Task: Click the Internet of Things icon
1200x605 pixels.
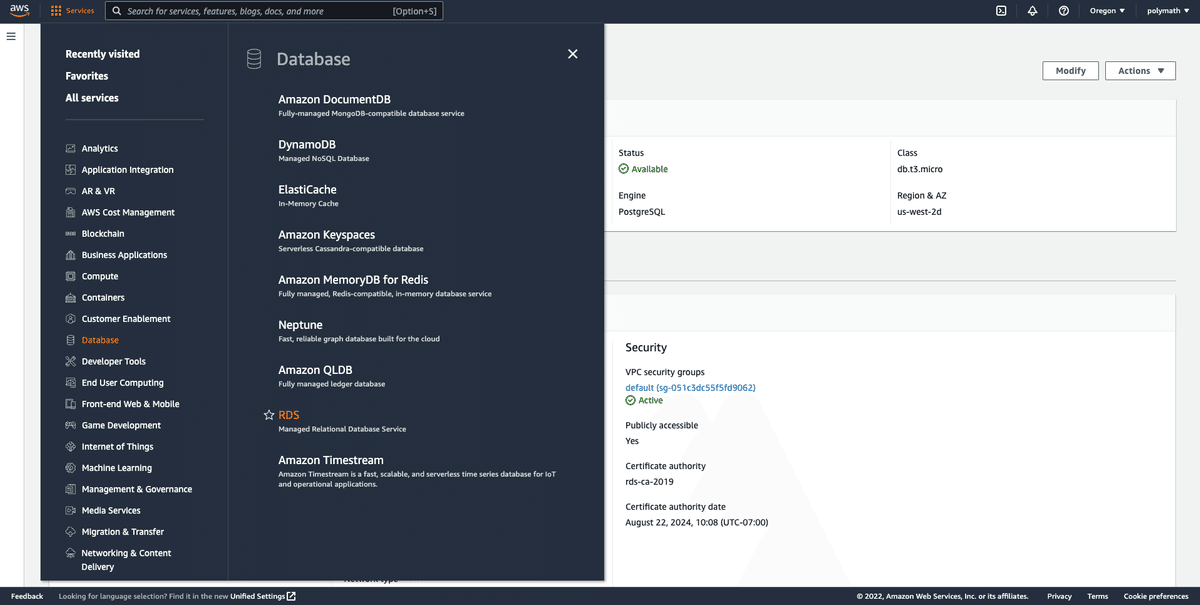Action: (x=71, y=447)
